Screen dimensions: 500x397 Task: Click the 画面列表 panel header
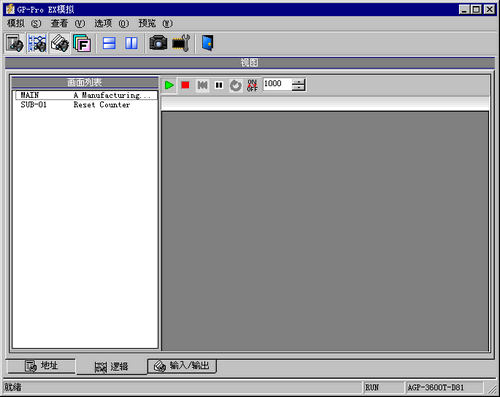click(x=85, y=82)
